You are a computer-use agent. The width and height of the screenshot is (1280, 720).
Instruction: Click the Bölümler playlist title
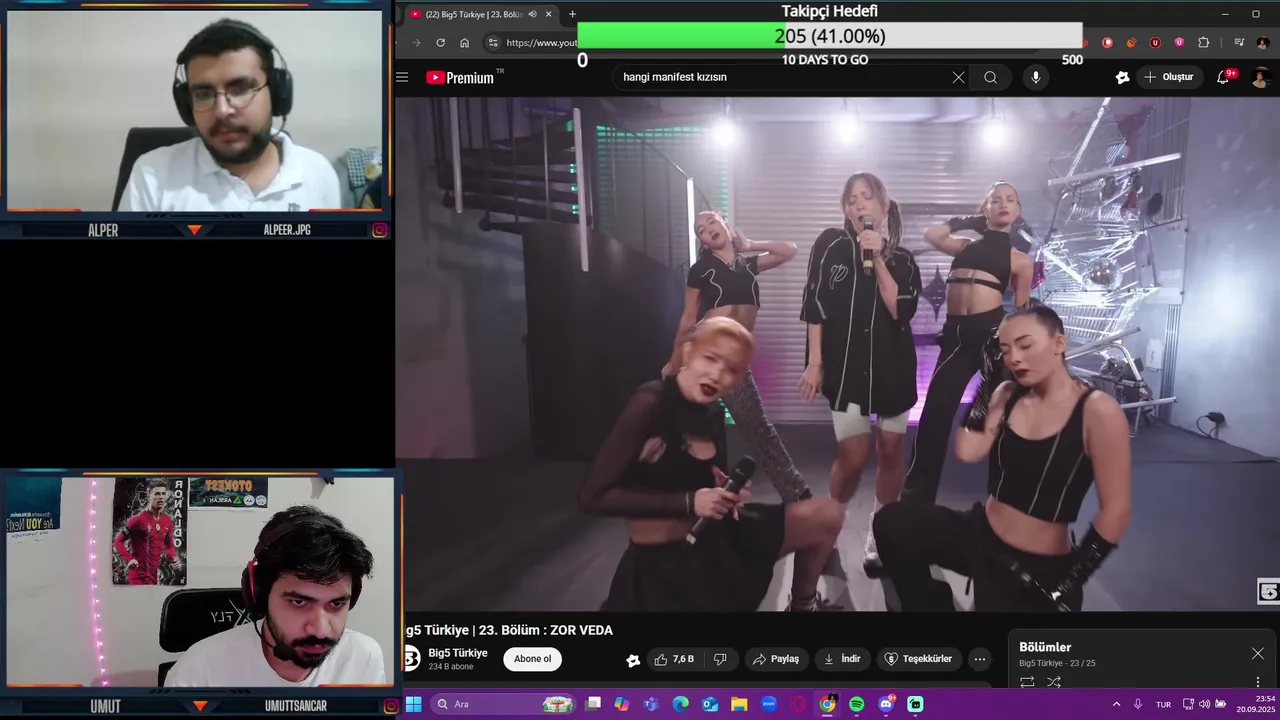point(1045,647)
